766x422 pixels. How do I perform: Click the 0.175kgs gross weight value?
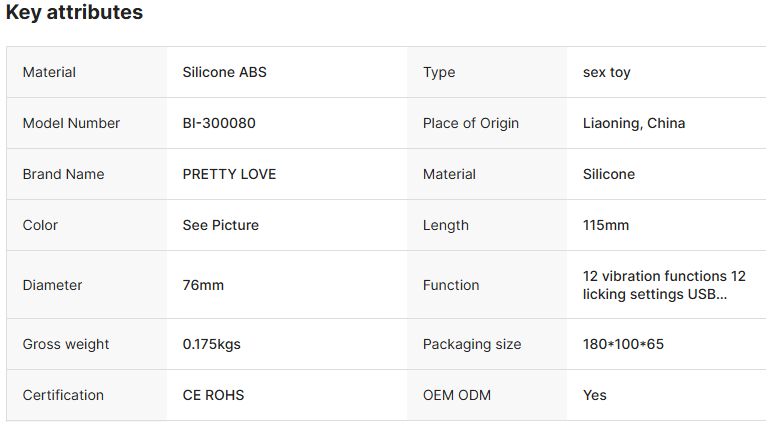[x=212, y=344]
